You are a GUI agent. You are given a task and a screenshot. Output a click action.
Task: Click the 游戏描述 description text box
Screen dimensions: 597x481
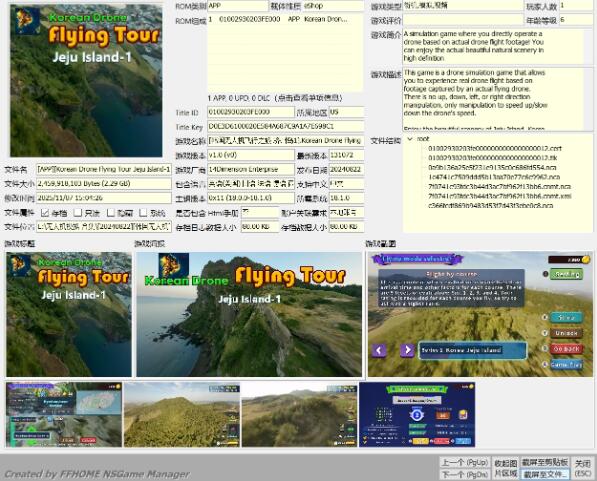(498, 99)
